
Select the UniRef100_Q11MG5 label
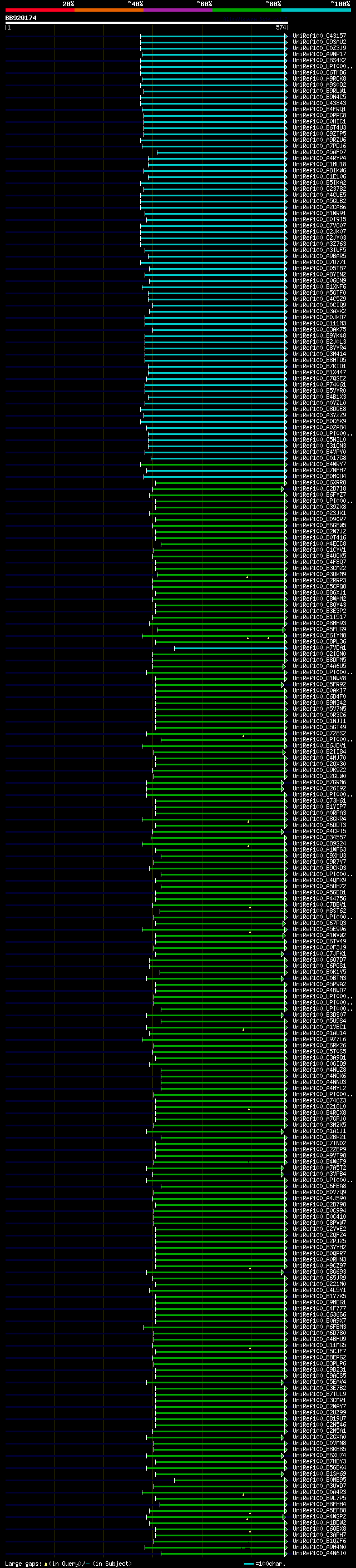tap(319, 1345)
